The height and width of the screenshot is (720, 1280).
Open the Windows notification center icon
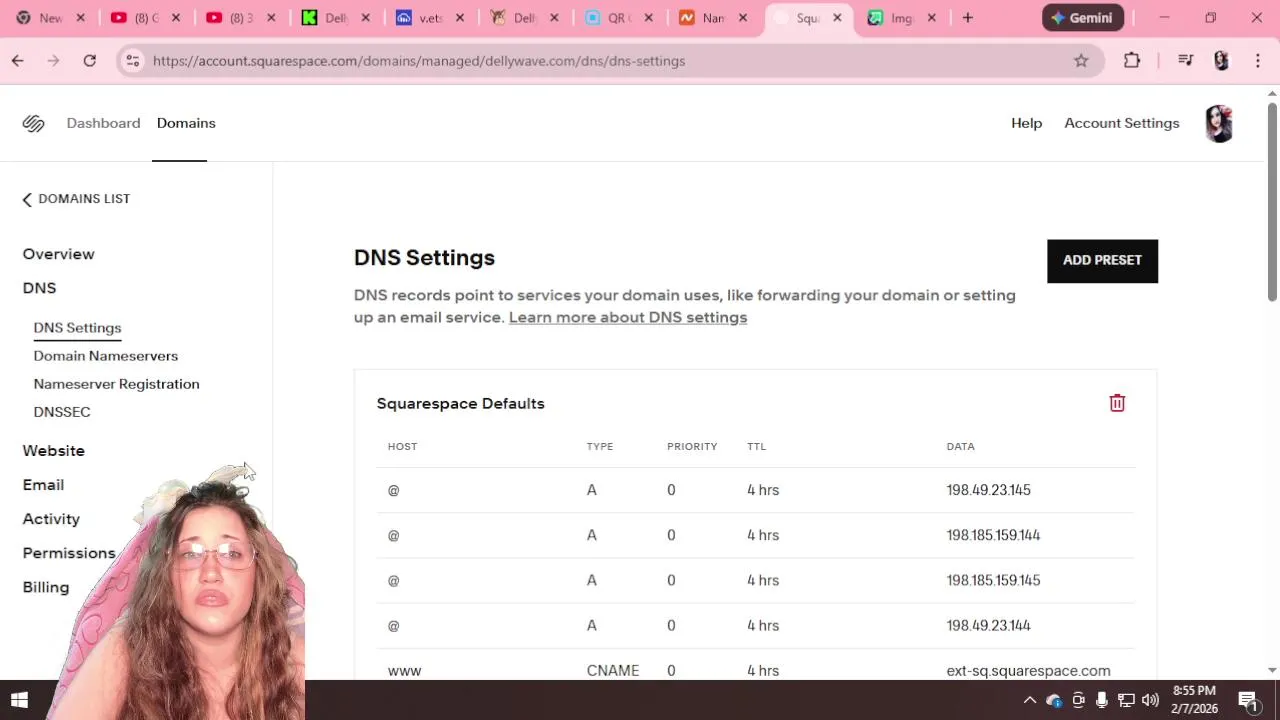[1248, 700]
